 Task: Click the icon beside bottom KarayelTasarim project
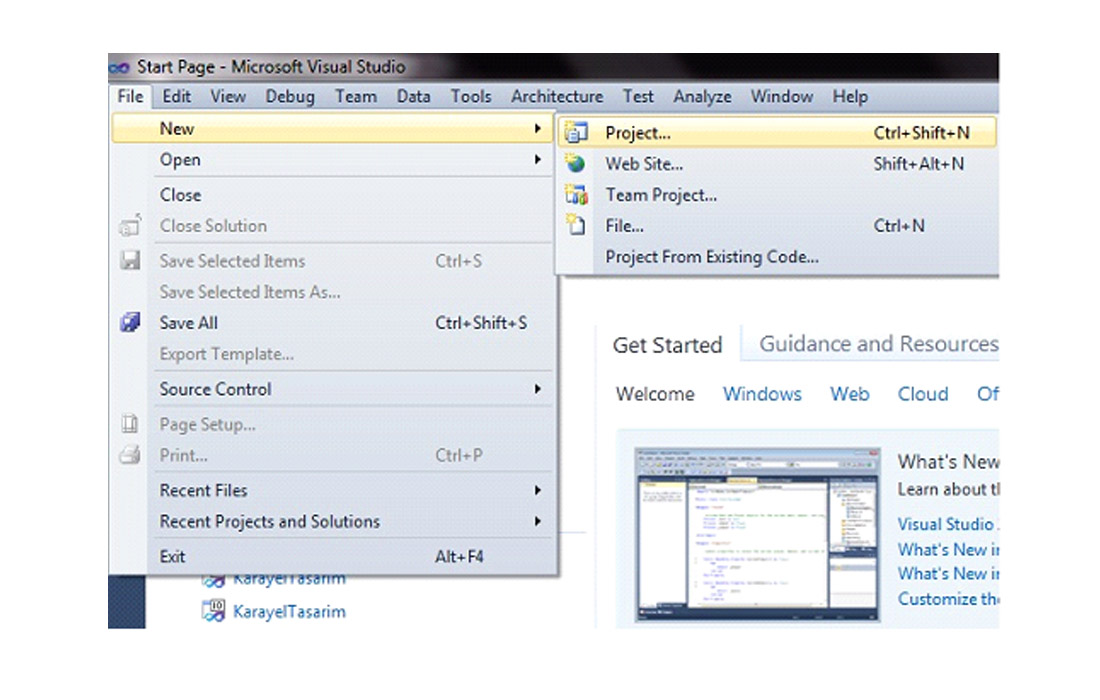213,611
